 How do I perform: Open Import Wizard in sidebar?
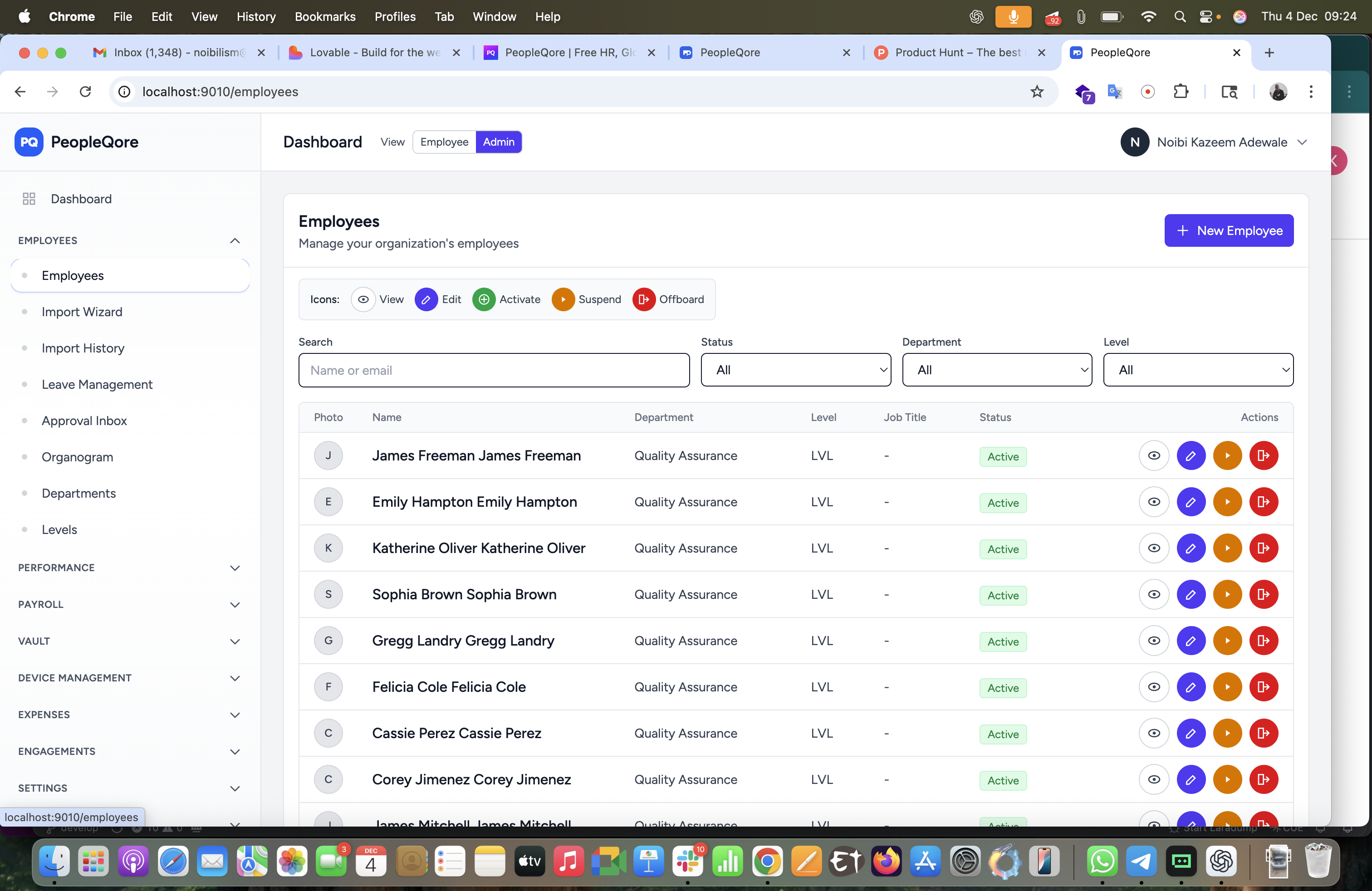tap(82, 312)
